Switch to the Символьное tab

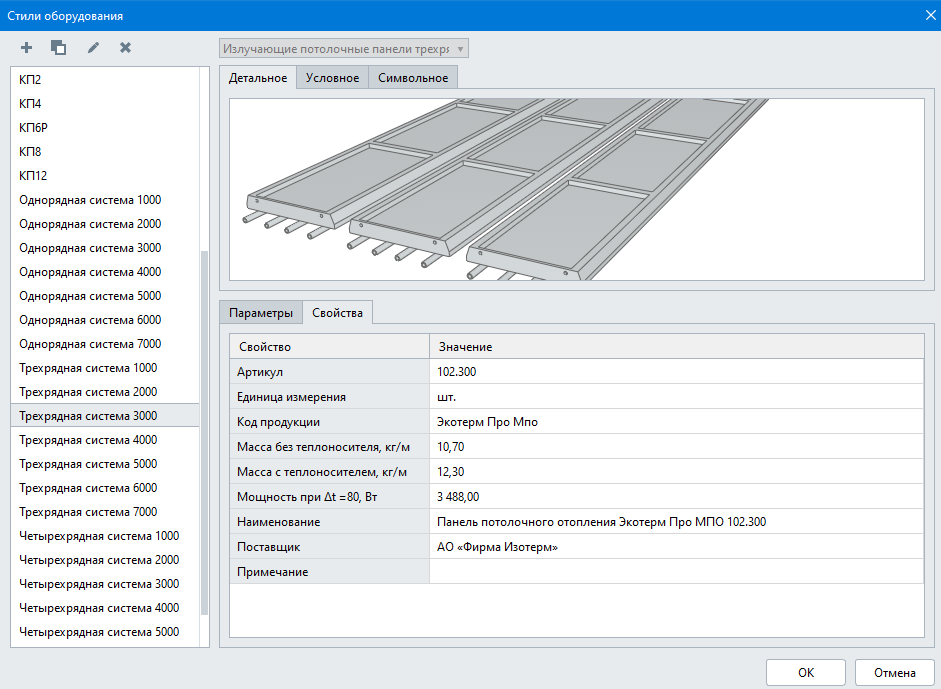[413, 78]
